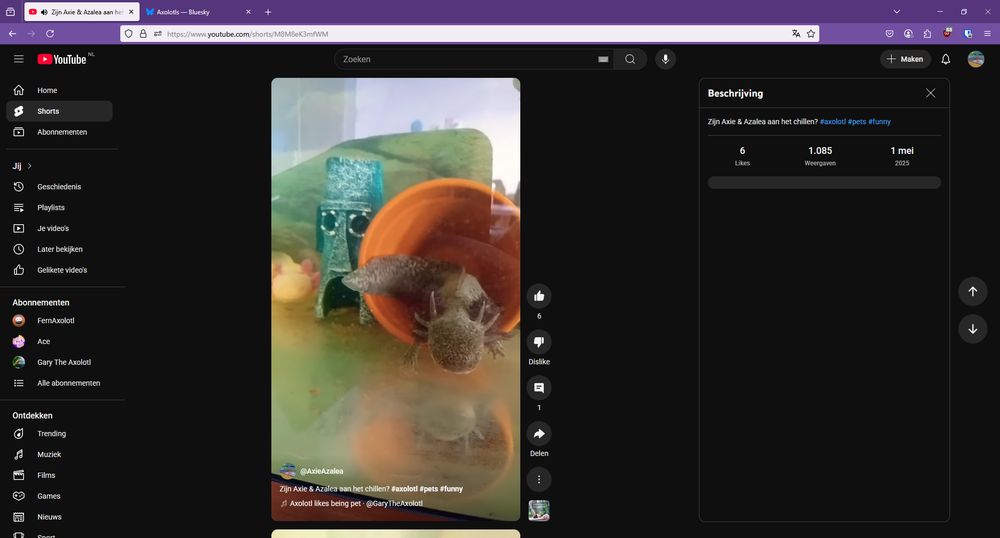
Task: Open the Firefox account icon
Action: (908, 34)
